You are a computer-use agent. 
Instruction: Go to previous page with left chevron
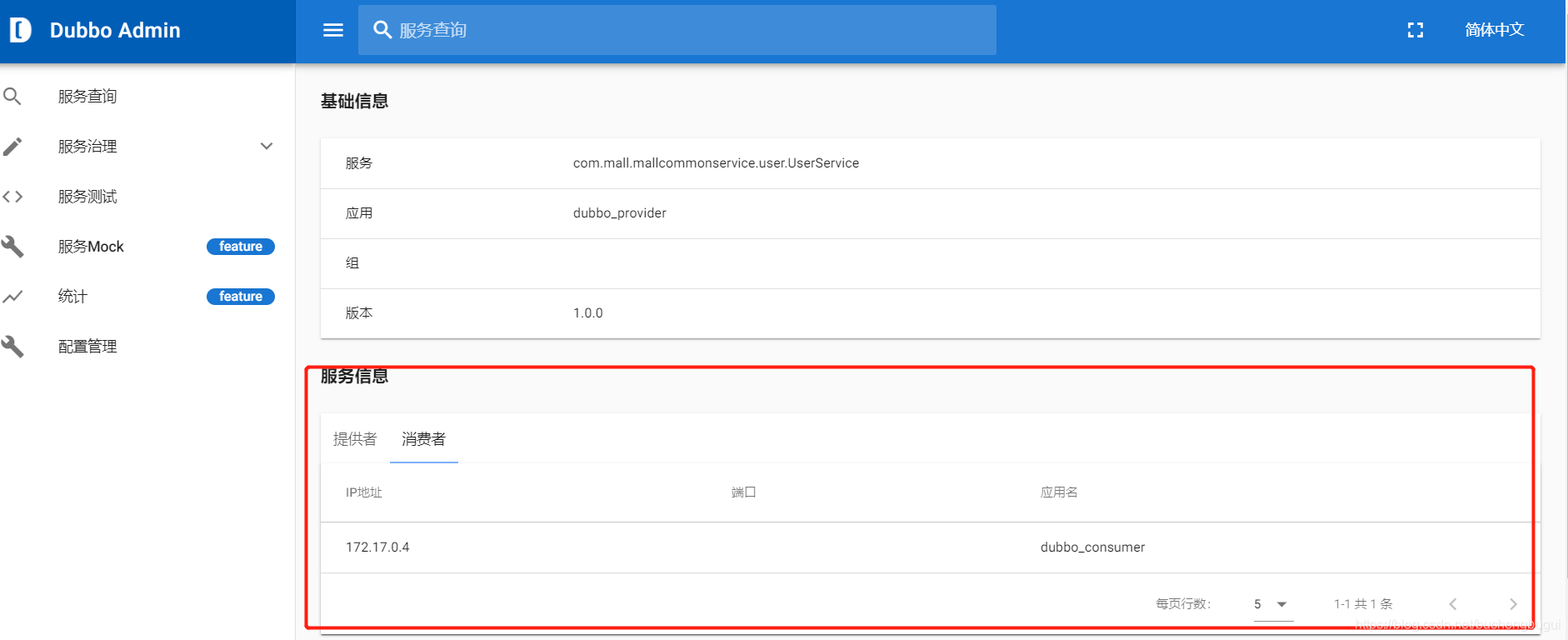[1453, 604]
